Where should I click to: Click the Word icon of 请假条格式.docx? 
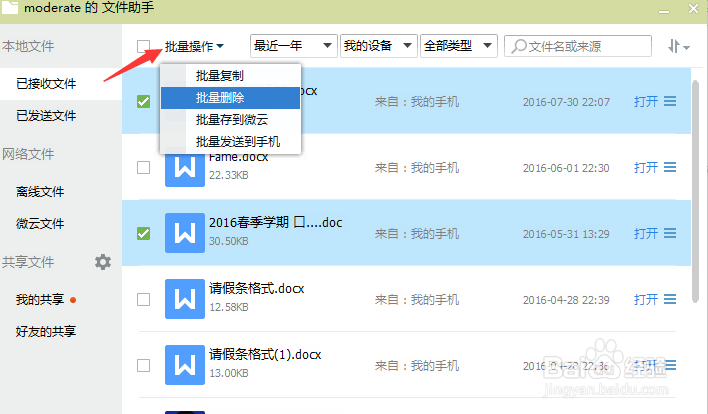(185, 299)
